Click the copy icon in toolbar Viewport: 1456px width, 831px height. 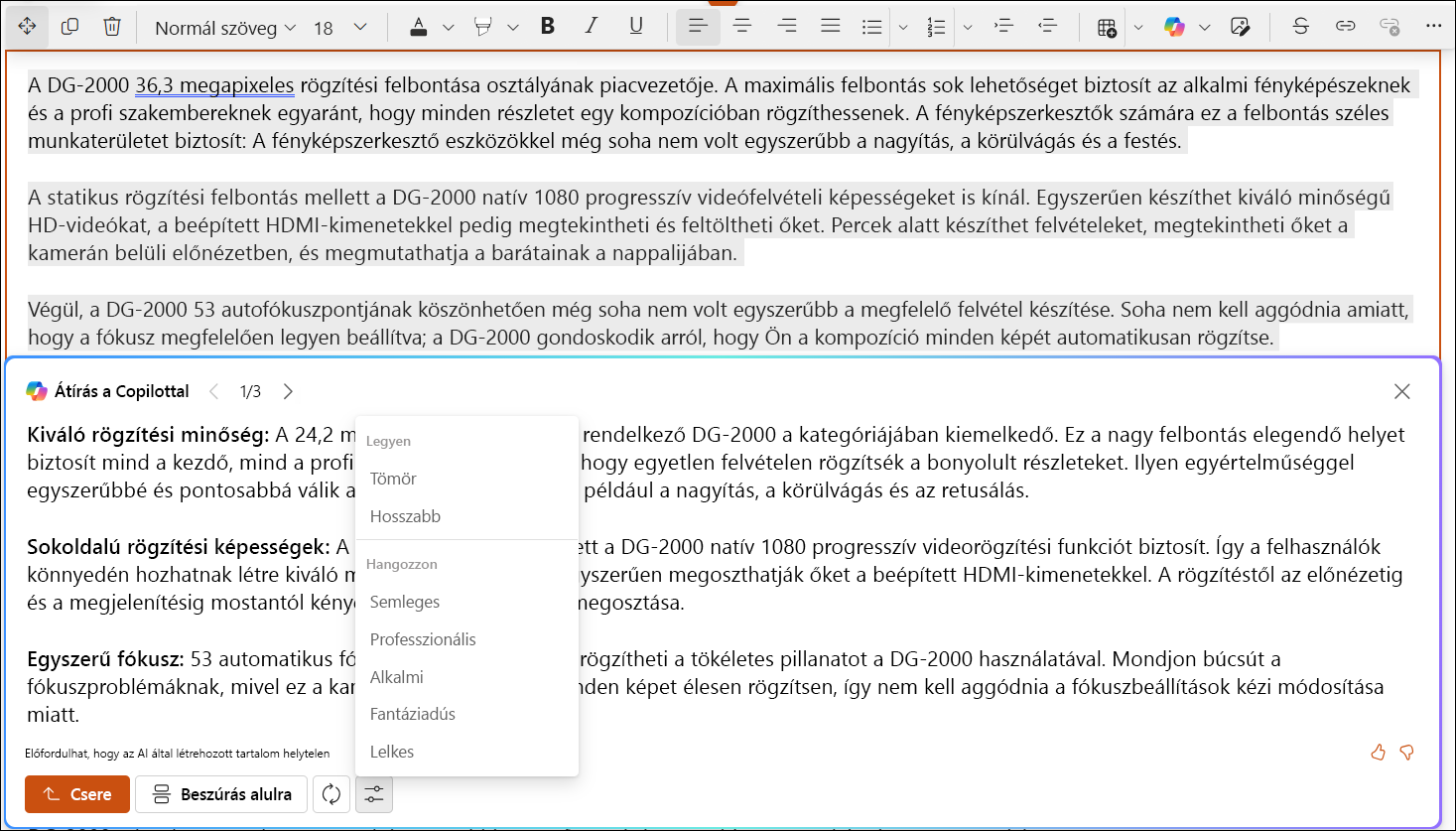69,27
